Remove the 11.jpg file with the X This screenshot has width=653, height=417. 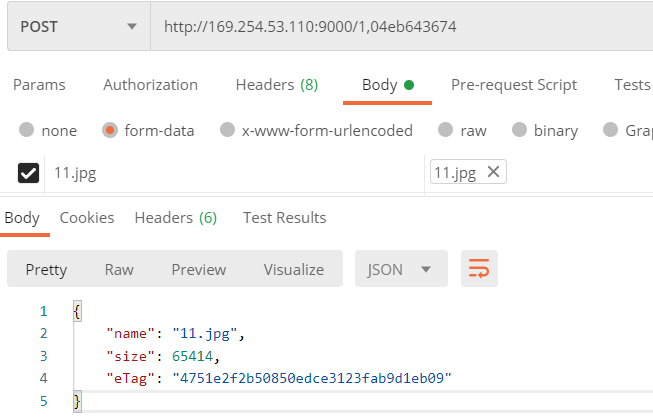(x=493, y=172)
